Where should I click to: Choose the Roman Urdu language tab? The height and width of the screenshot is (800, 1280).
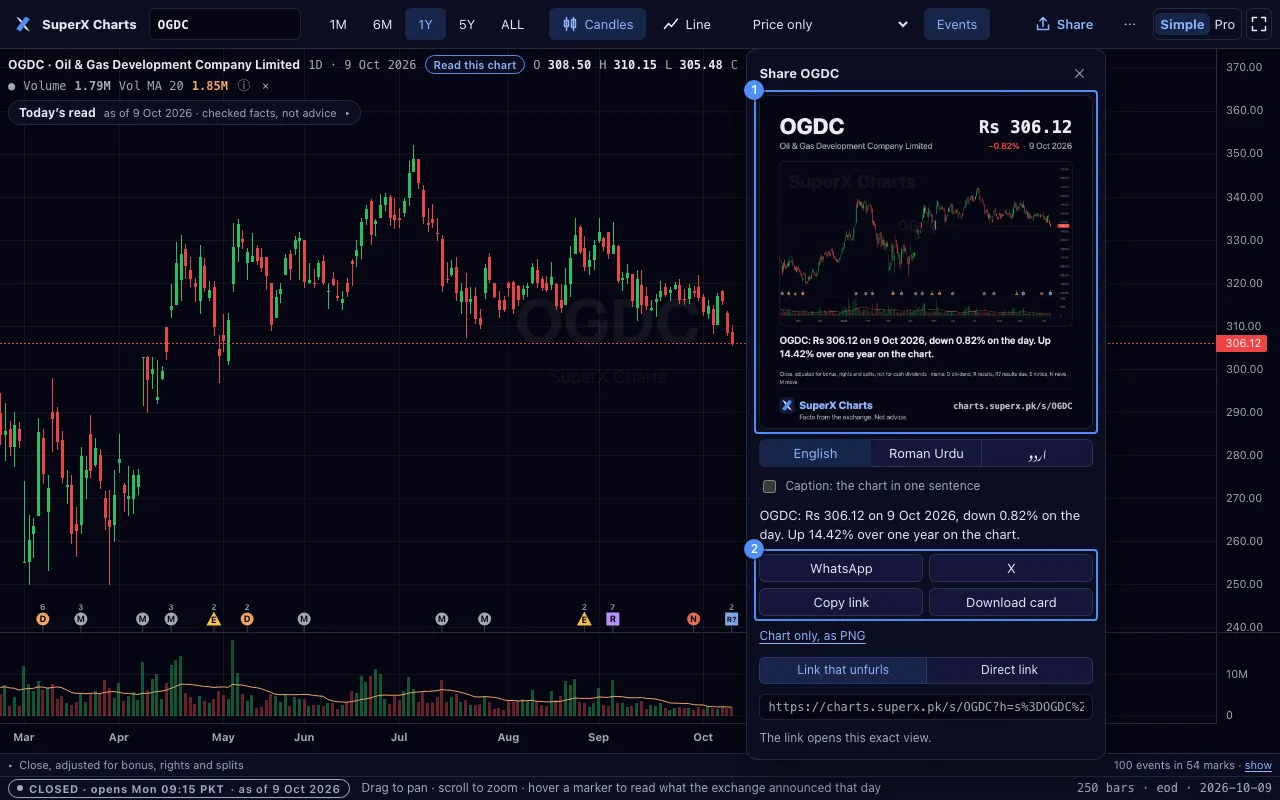tap(926, 453)
